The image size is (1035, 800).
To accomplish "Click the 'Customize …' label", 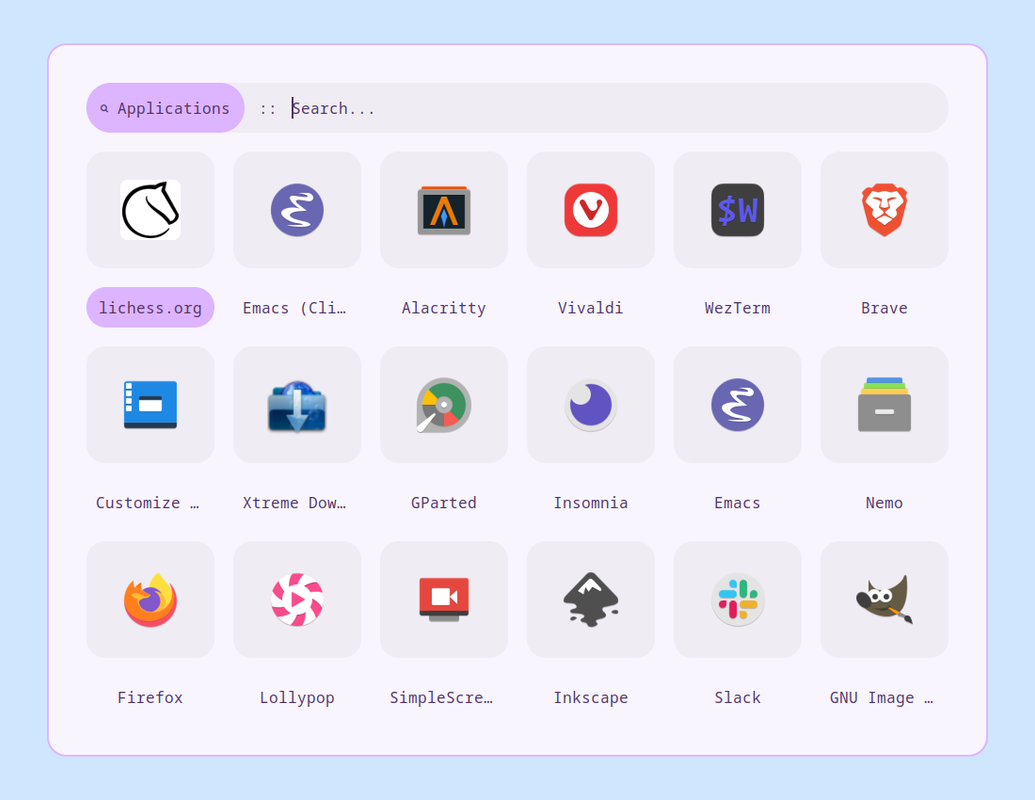I will pos(148,503).
